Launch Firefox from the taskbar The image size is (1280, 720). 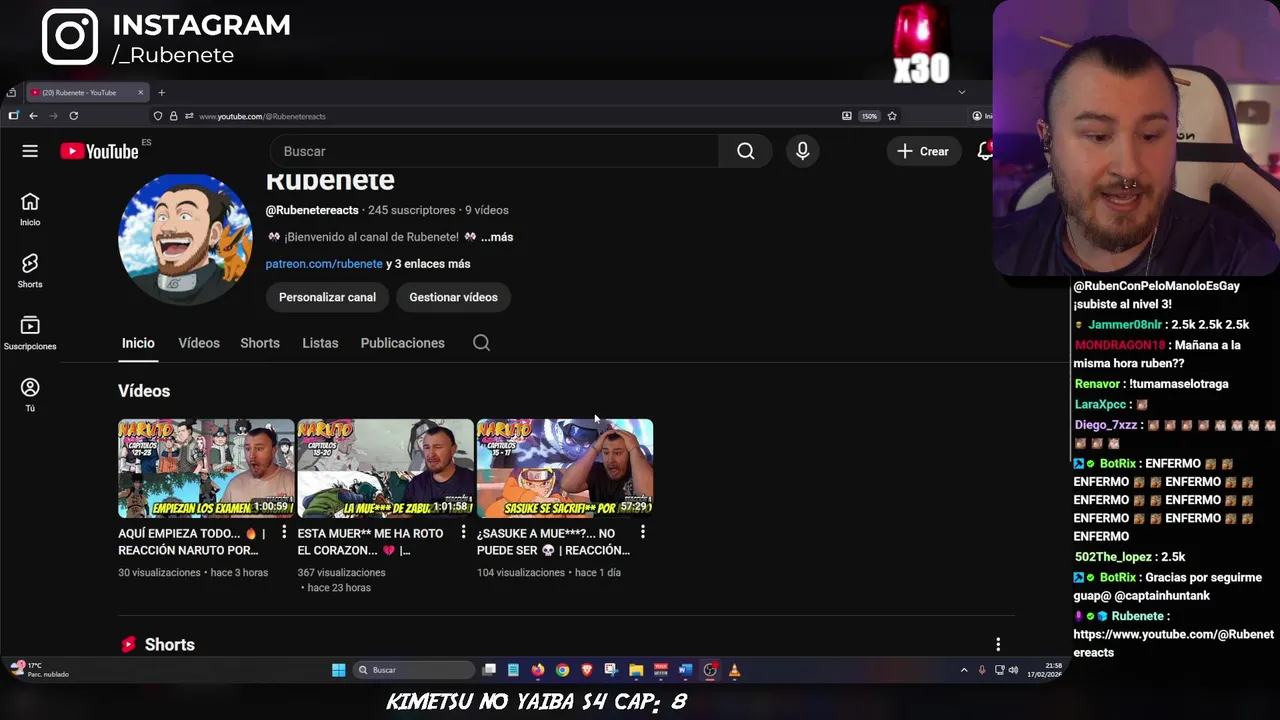coord(538,670)
